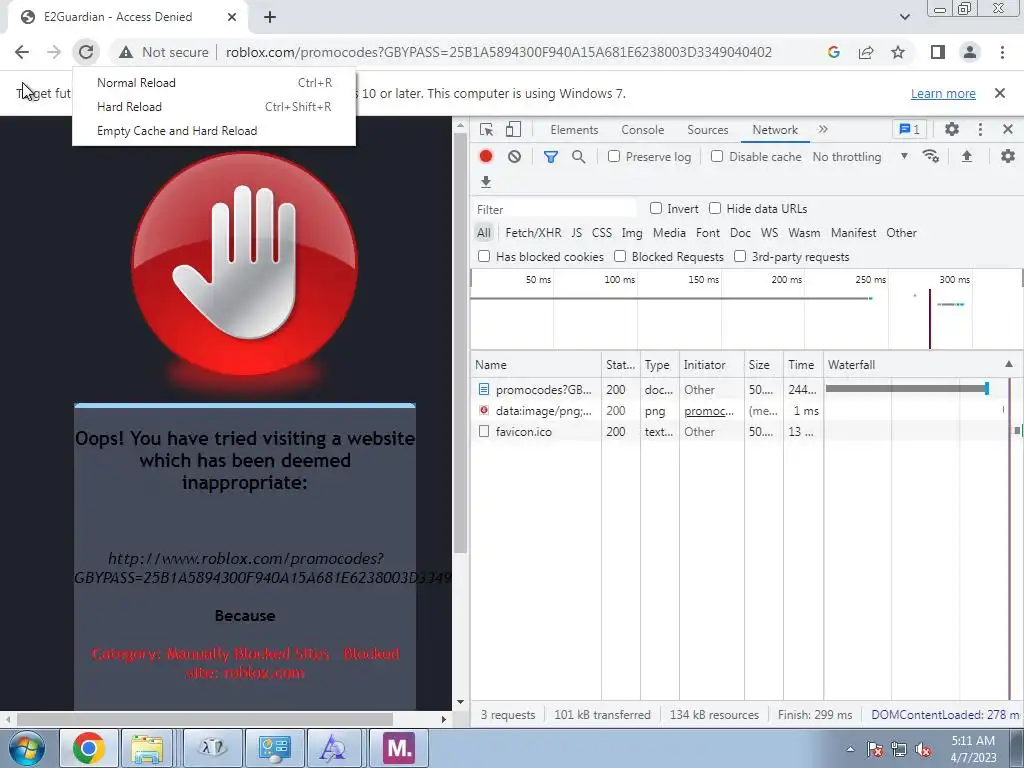Viewport: 1024px width, 768px height.
Task: Click the Not secure warning icon
Action: coord(126,52)
